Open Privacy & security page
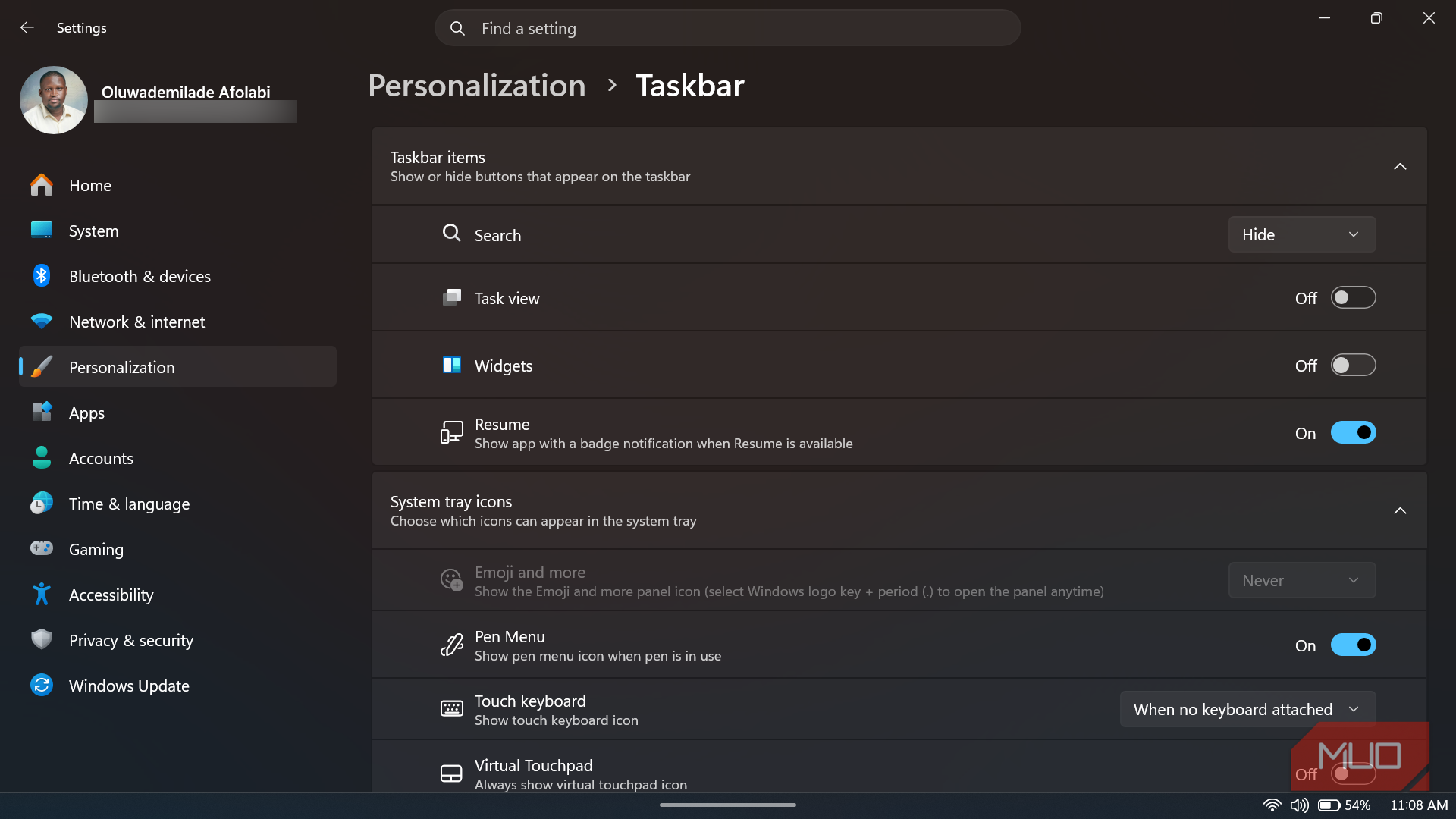Image resolution: width=1456 pixels, height=819 pixels. pyautogui.click(x=177, y=640)
